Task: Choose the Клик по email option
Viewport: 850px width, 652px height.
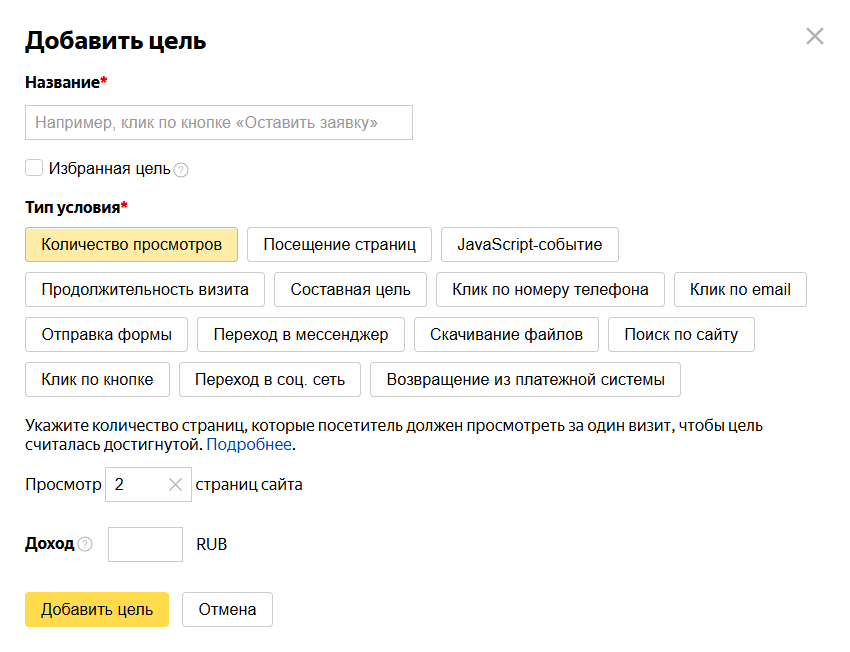Action: pyautogui.click(x=740, y=290)
